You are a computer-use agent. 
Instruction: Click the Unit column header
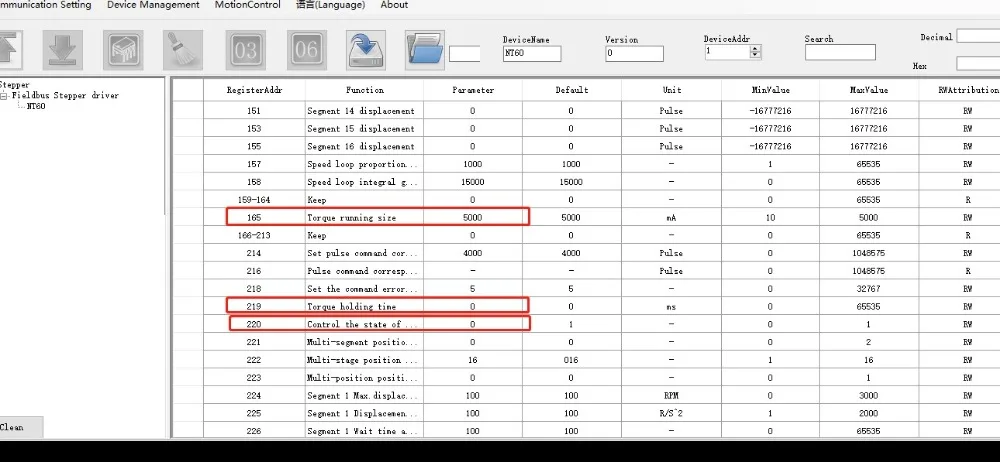(x=672, y=90)
